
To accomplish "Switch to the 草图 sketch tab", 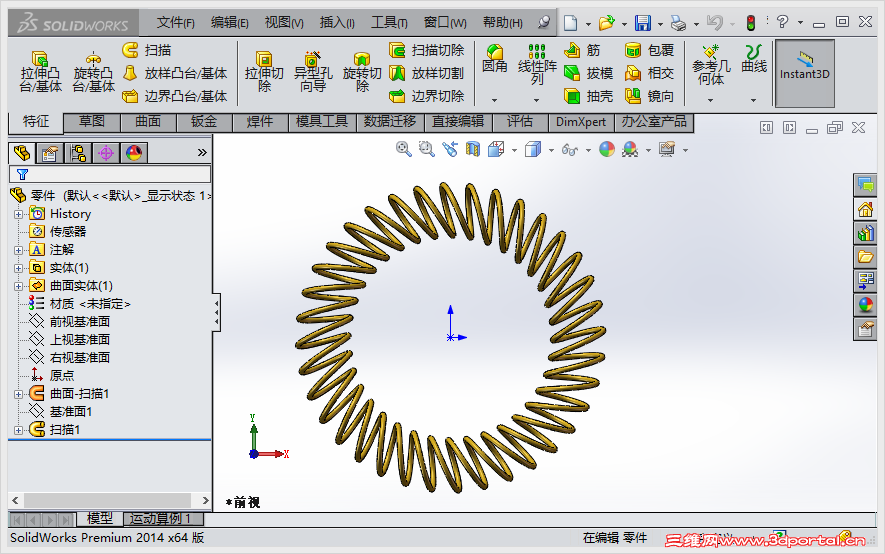I will point(92,122).
